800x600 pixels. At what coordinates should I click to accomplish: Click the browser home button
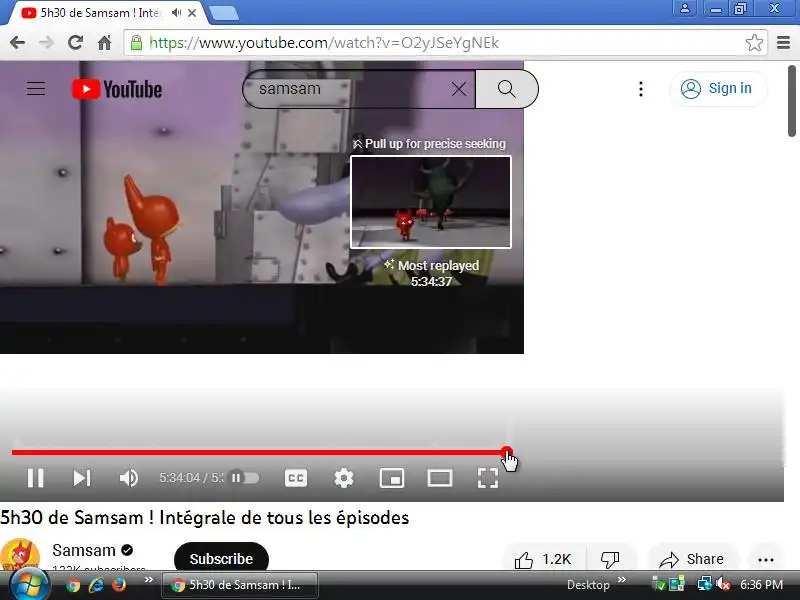[105, 43]
